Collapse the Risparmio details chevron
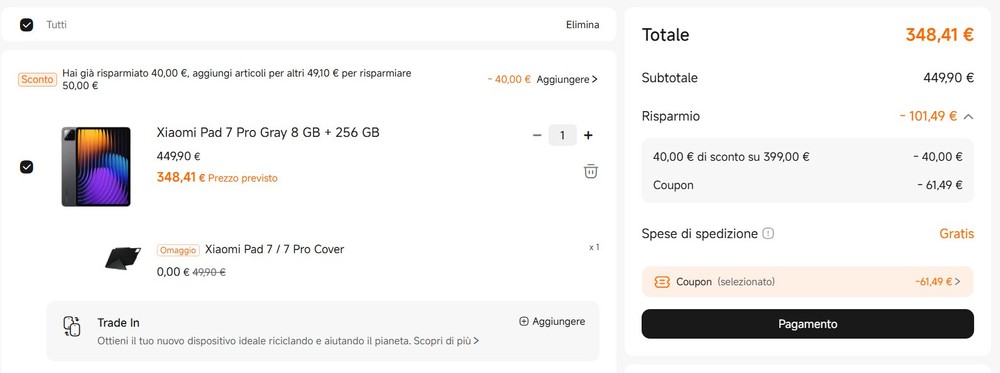The height and width of the screenshot is (373, 1000). tap(968, 117)
